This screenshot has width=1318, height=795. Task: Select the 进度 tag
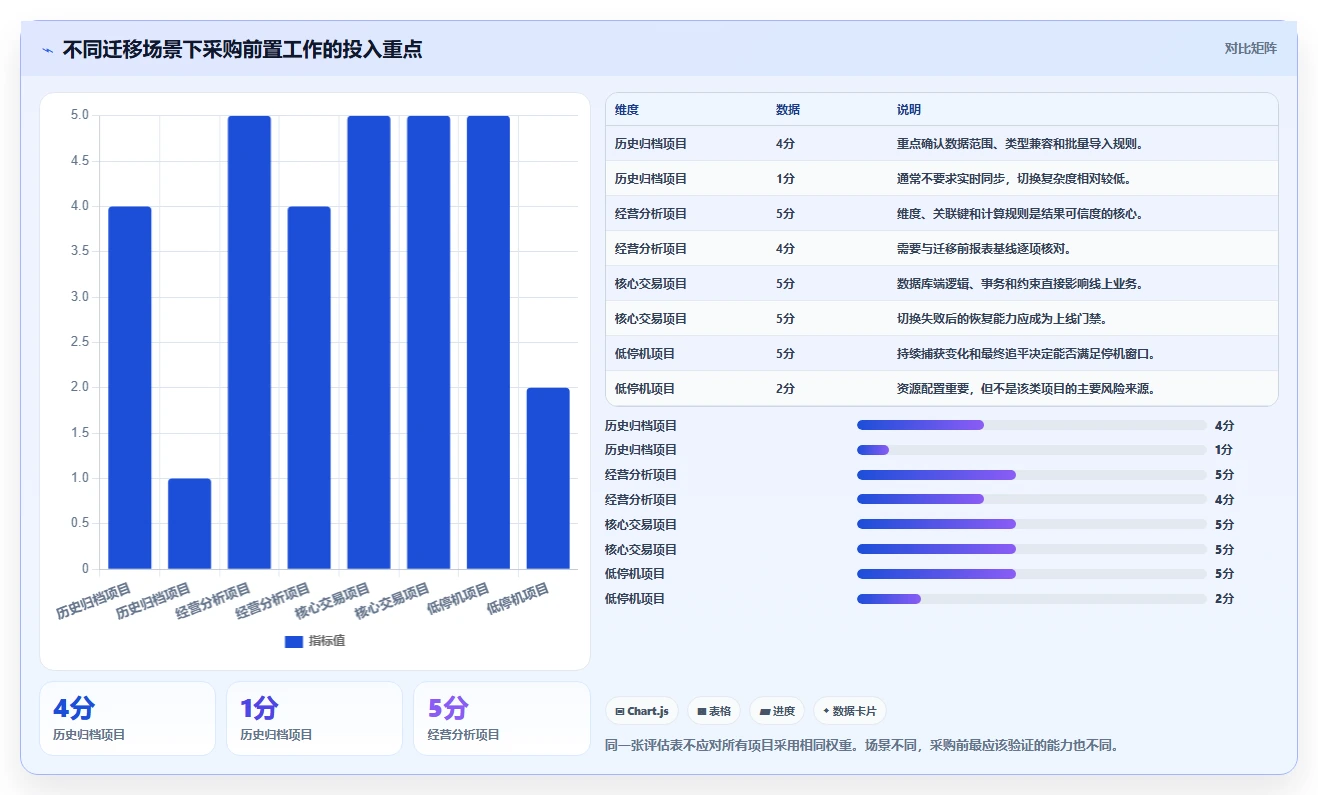[x=777, y=711]
